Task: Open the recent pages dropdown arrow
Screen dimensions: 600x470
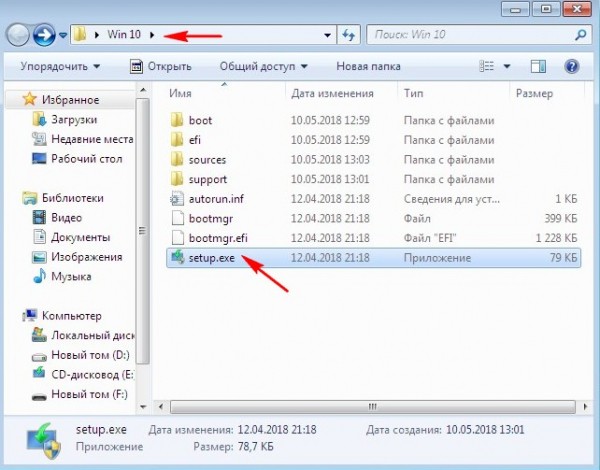Action: click(x=63, y=35)
